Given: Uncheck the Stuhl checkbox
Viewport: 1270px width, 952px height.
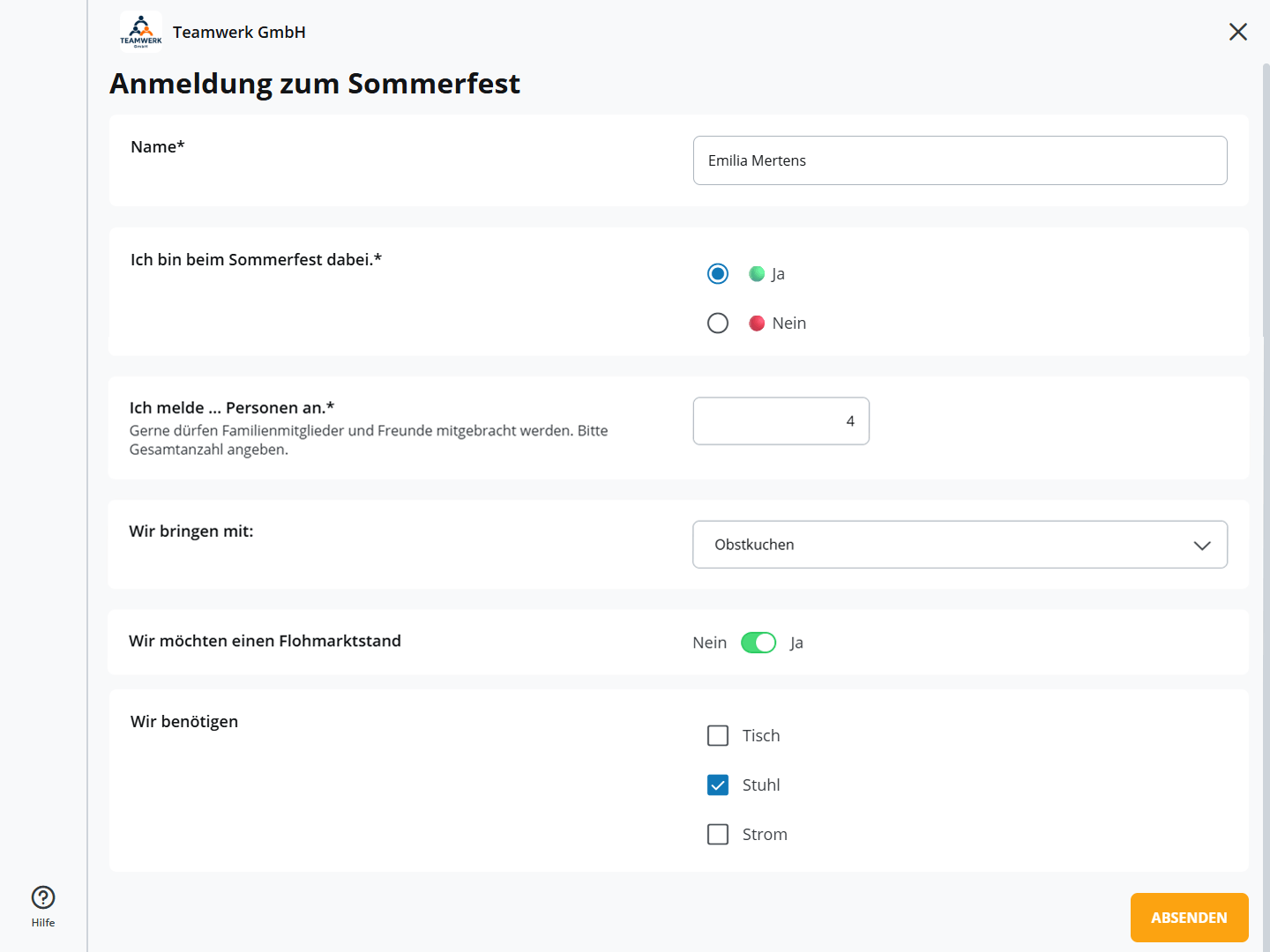Looking at the screenshot, I should point(718,785).
